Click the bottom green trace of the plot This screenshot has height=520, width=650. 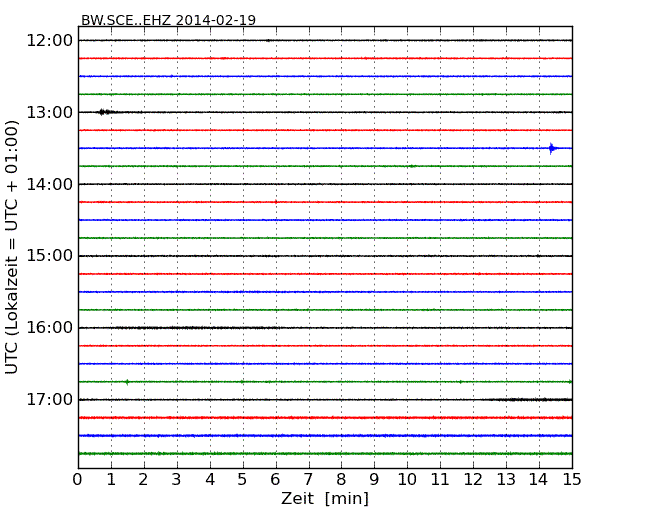click(x=325, y=453)
